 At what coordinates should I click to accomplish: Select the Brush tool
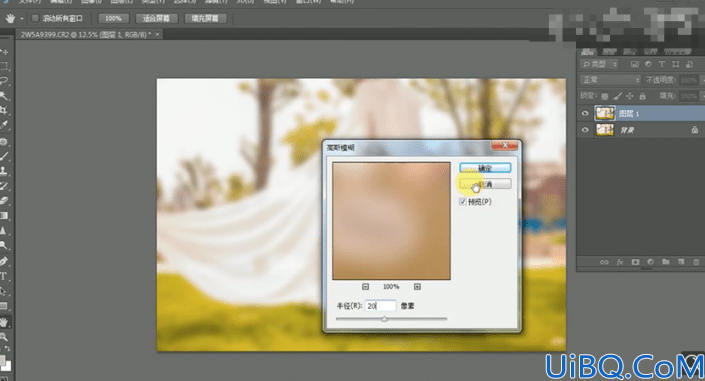point(4,157)
